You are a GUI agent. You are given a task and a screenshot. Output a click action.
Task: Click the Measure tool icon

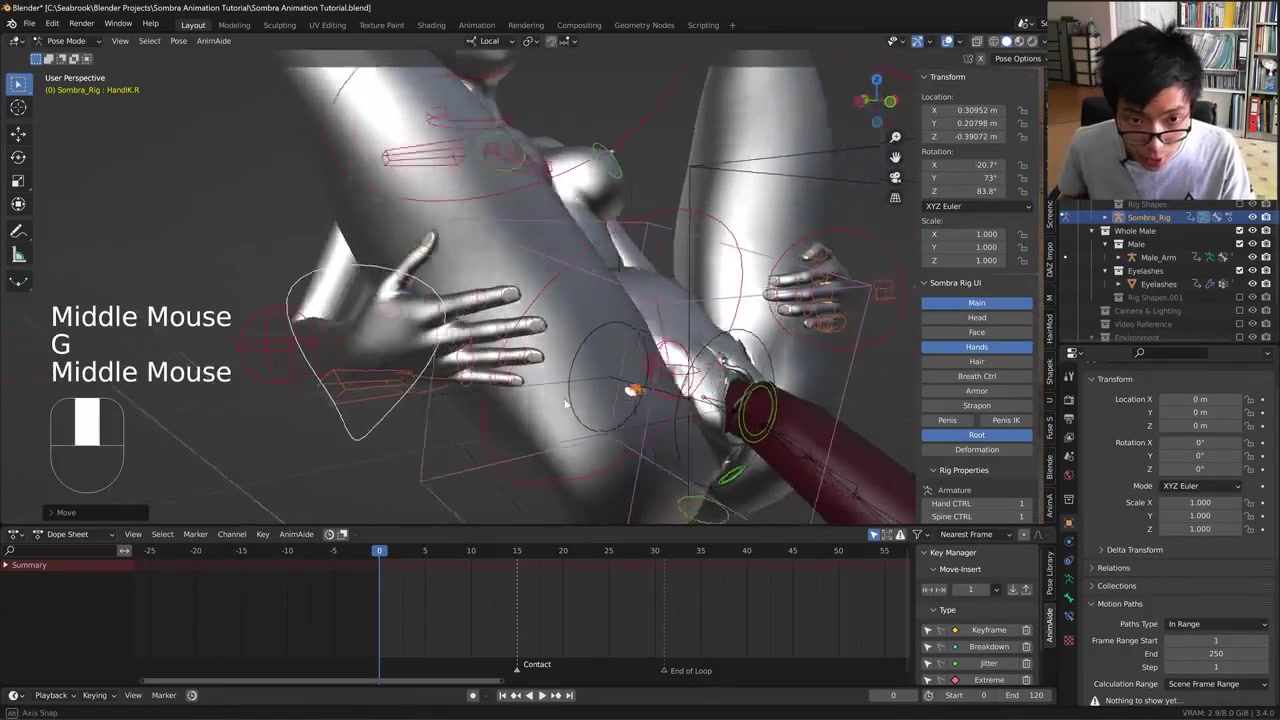click(18, 255)
